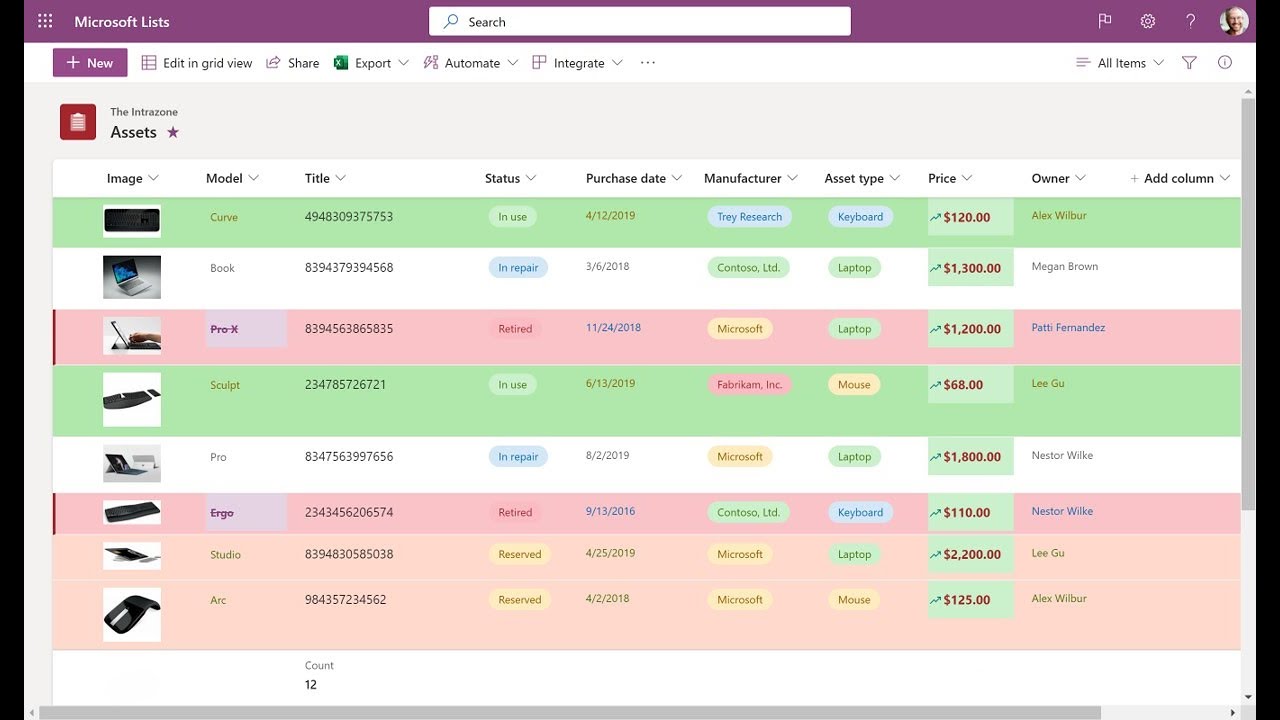Open the app launcher waffle icon
Screen dimensions: 1280x720
pos(45,21)
